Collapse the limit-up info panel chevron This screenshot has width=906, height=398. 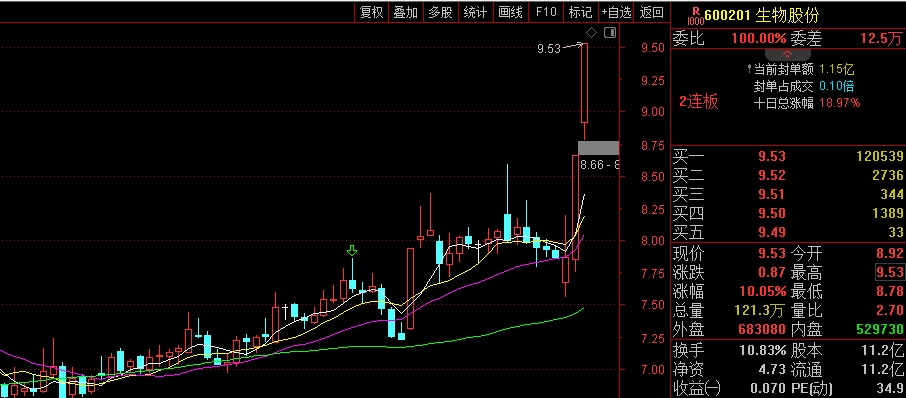pos(787,54)
